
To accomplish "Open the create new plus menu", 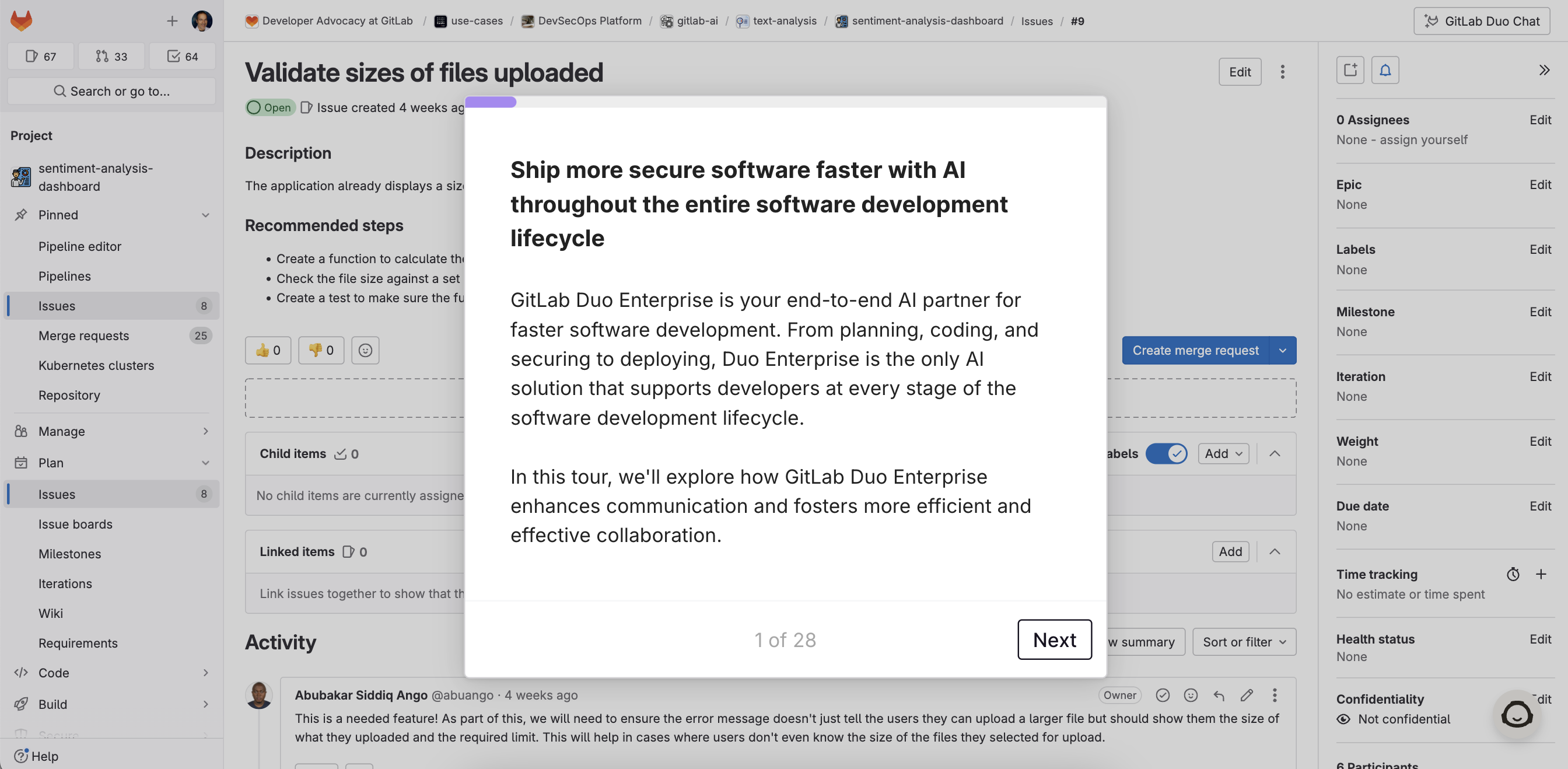I will (x=172, y=22).
